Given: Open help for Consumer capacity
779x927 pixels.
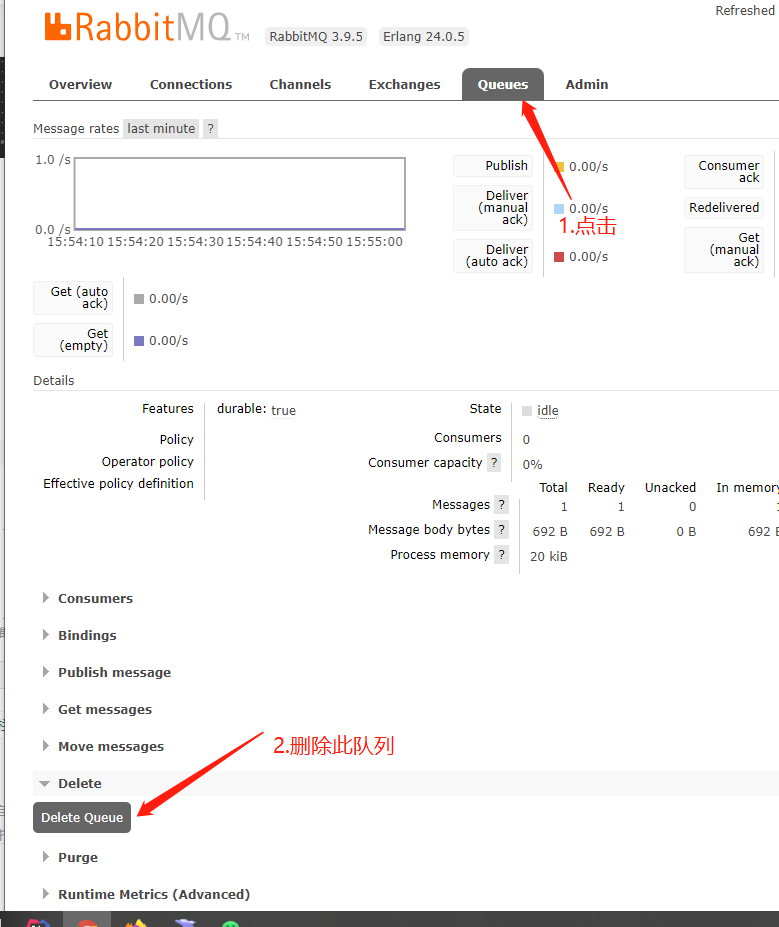Looking at the screenshot, I should coord(494,462).
